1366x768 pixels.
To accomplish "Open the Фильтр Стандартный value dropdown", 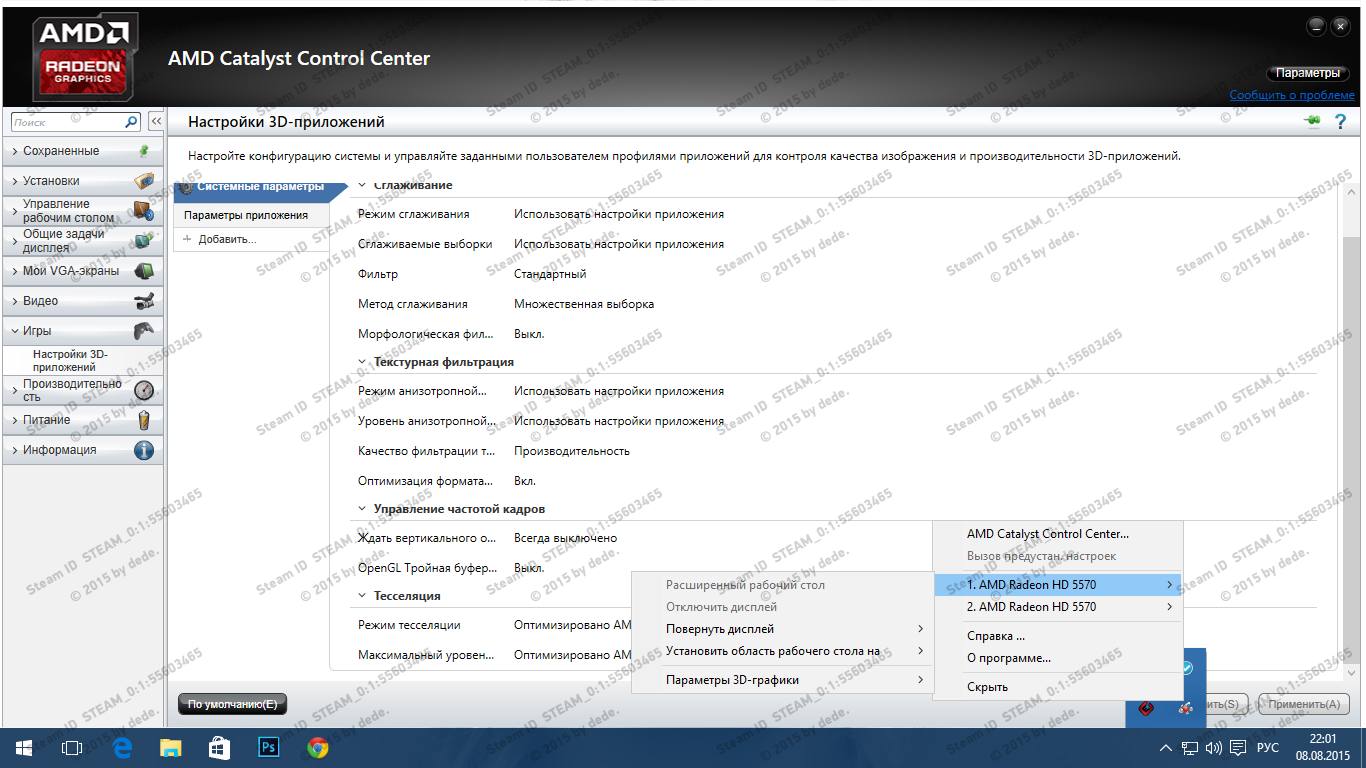I will (550, 274).
